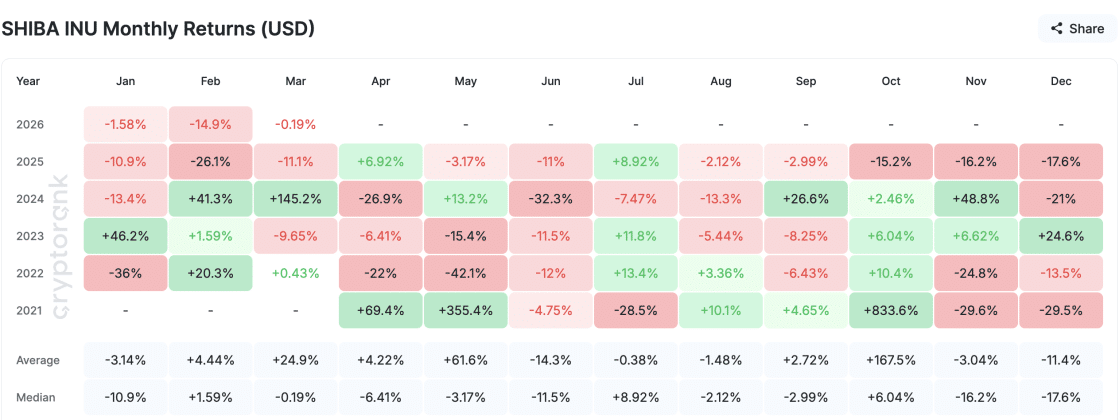Click the December 2023 +24.6% cell
Screen dimensions: 1119x420
tap(1061, 236)
